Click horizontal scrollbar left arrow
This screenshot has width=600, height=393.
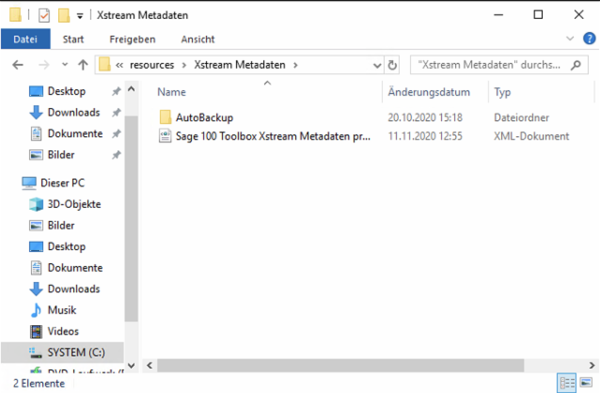(x=150, y=365)
